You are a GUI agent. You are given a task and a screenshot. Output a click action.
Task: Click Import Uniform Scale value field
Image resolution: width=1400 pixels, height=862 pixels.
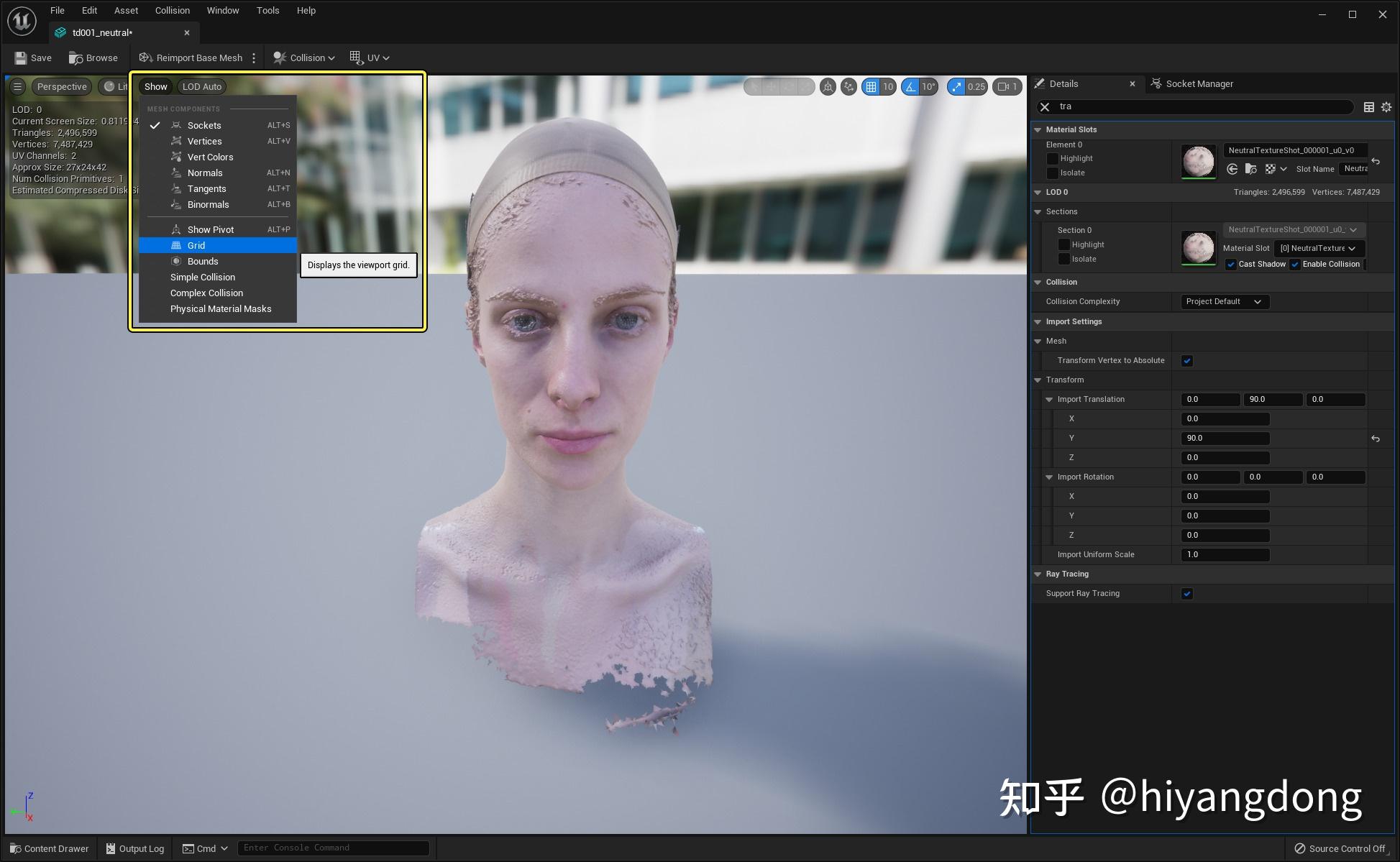(1225, 555)
